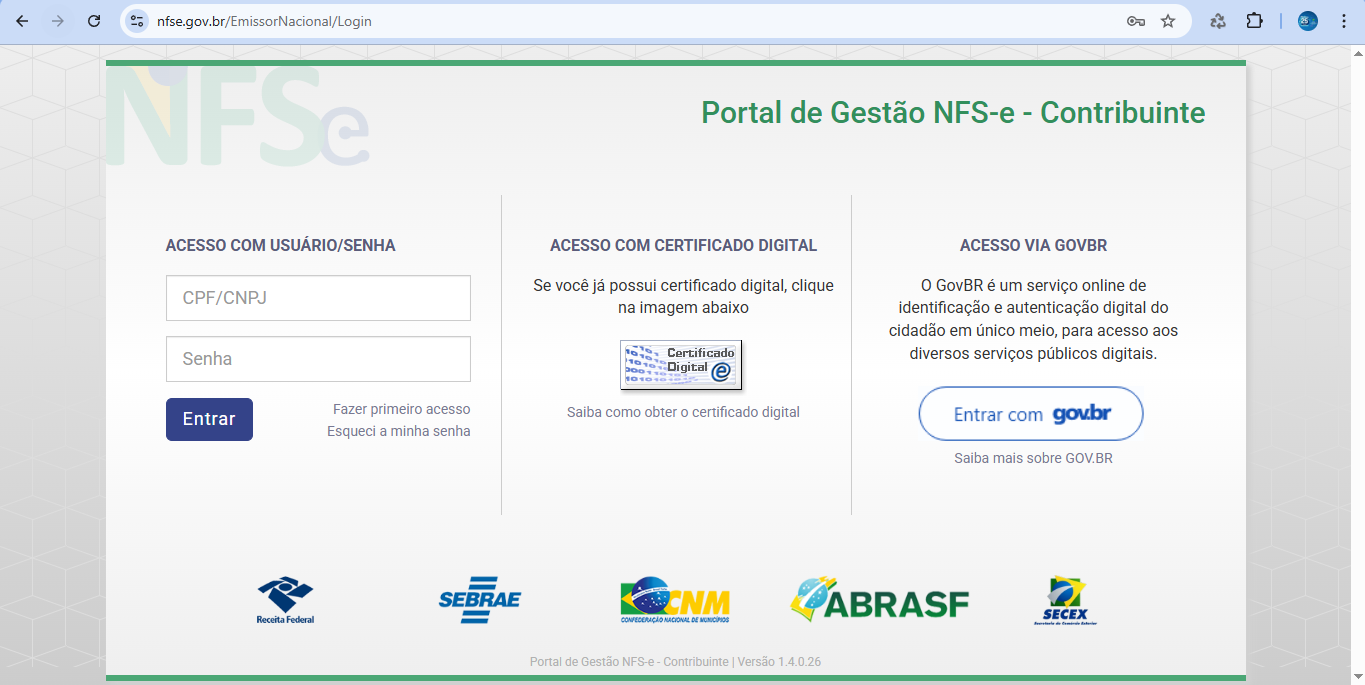The height and width of the screenshot is (685, 1365).
Task: Focus the Senha password field
Action: (318, 359)
